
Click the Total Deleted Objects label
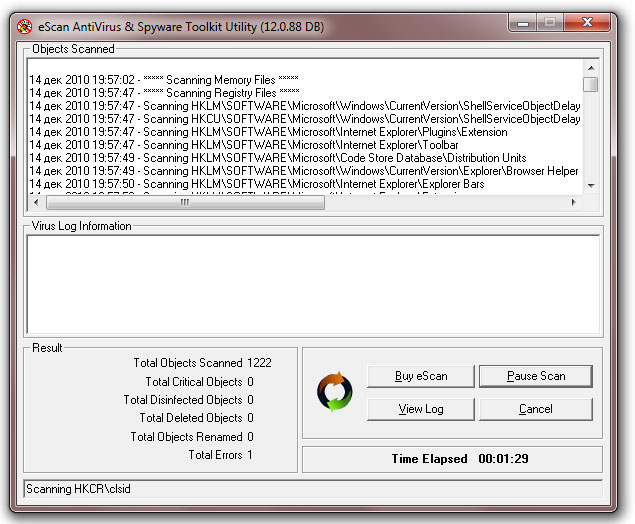coord(191,417)
